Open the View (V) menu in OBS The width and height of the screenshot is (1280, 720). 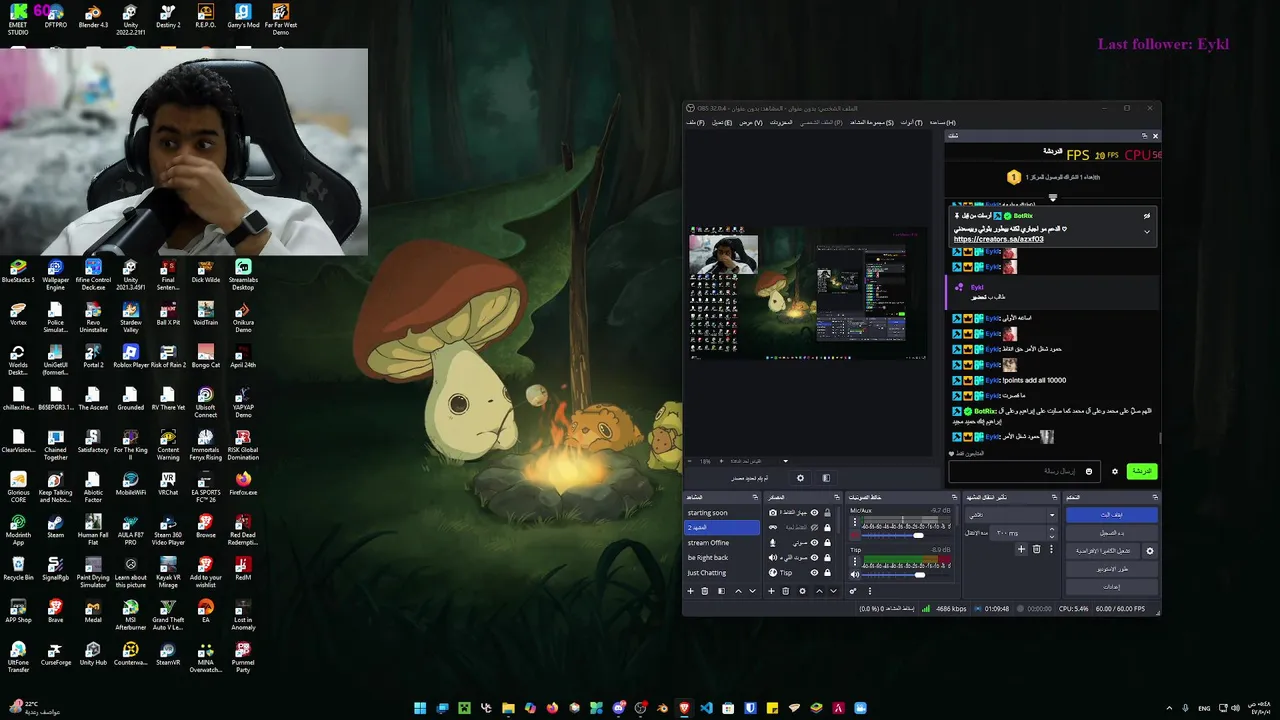[x=751, y=122]
